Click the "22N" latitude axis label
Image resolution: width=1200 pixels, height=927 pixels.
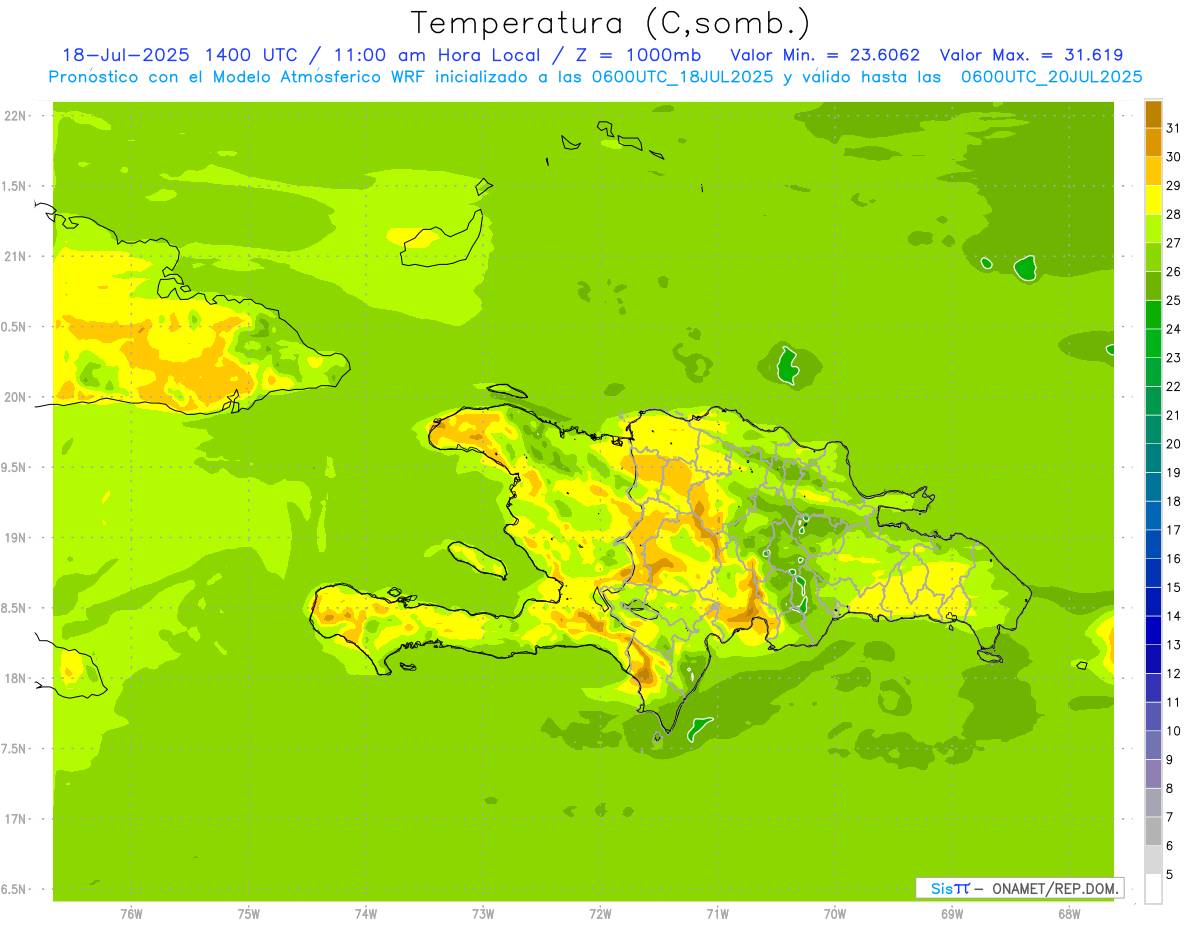(x=15, y=116)
